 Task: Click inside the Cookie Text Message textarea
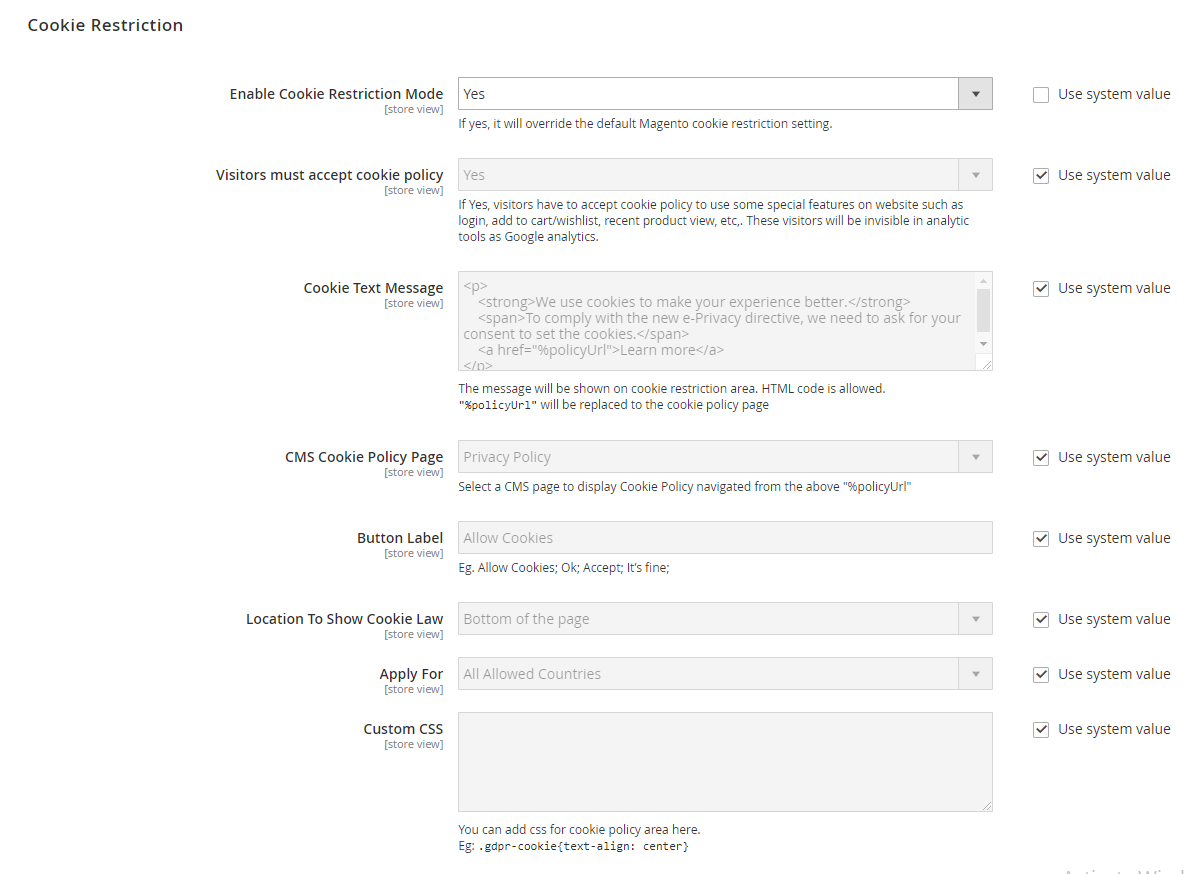(x=715, y=321)
